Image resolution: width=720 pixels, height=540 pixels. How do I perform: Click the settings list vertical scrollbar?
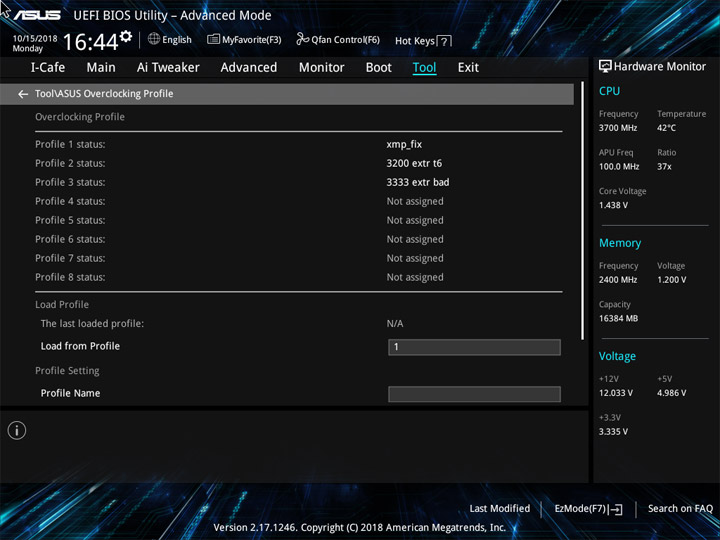583,211
